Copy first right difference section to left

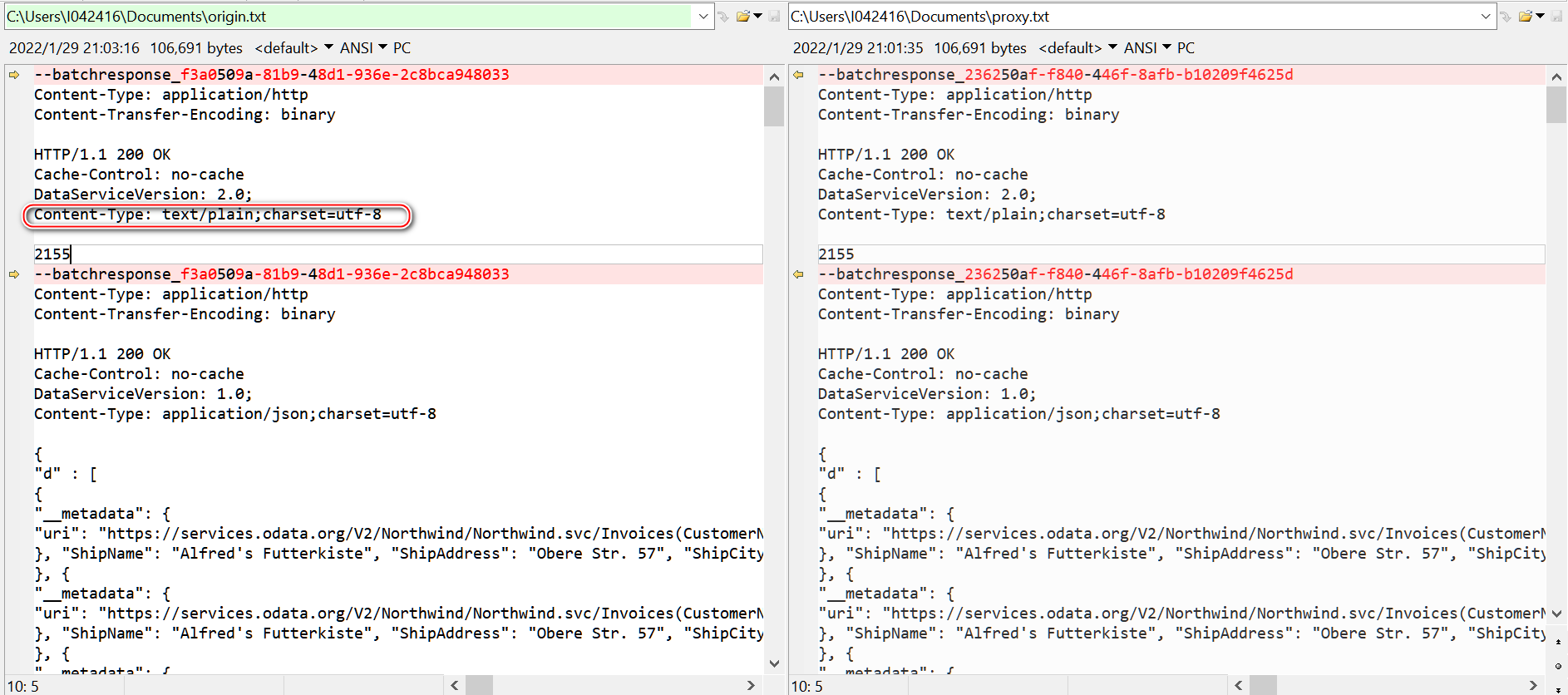(x=798, y=75)
